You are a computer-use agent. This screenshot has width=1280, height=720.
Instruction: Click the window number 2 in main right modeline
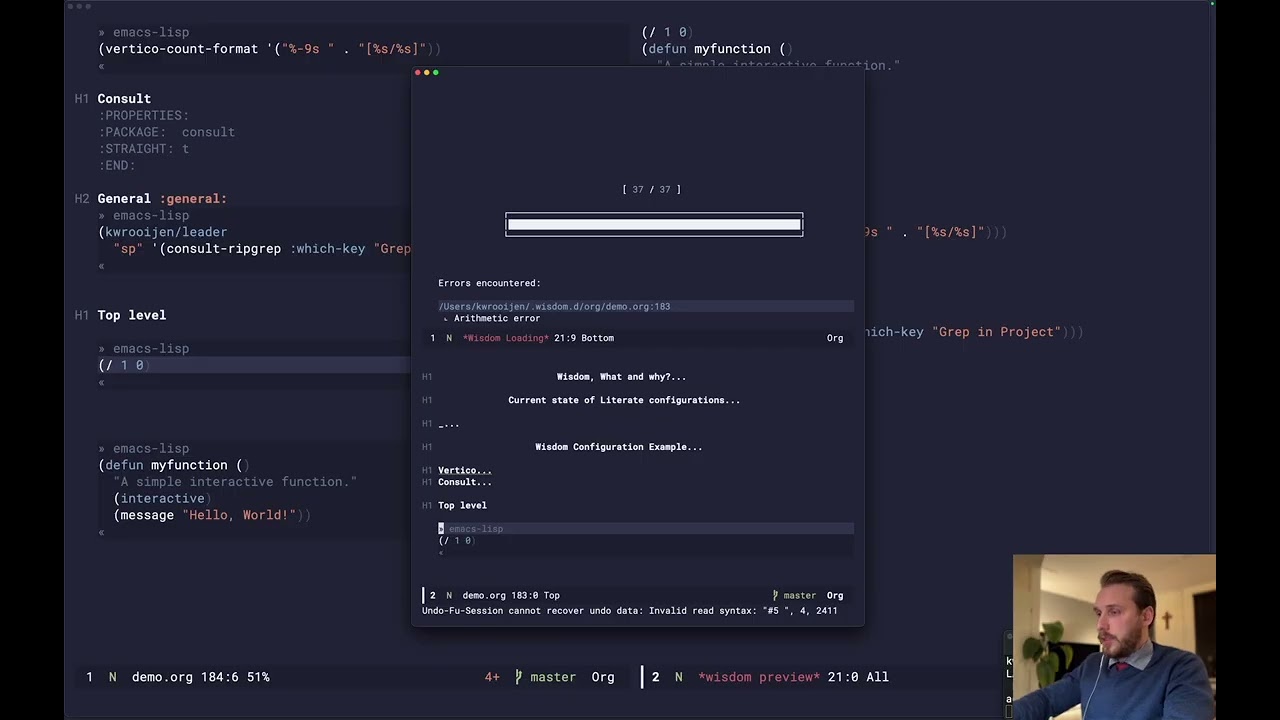click(655, 677)
